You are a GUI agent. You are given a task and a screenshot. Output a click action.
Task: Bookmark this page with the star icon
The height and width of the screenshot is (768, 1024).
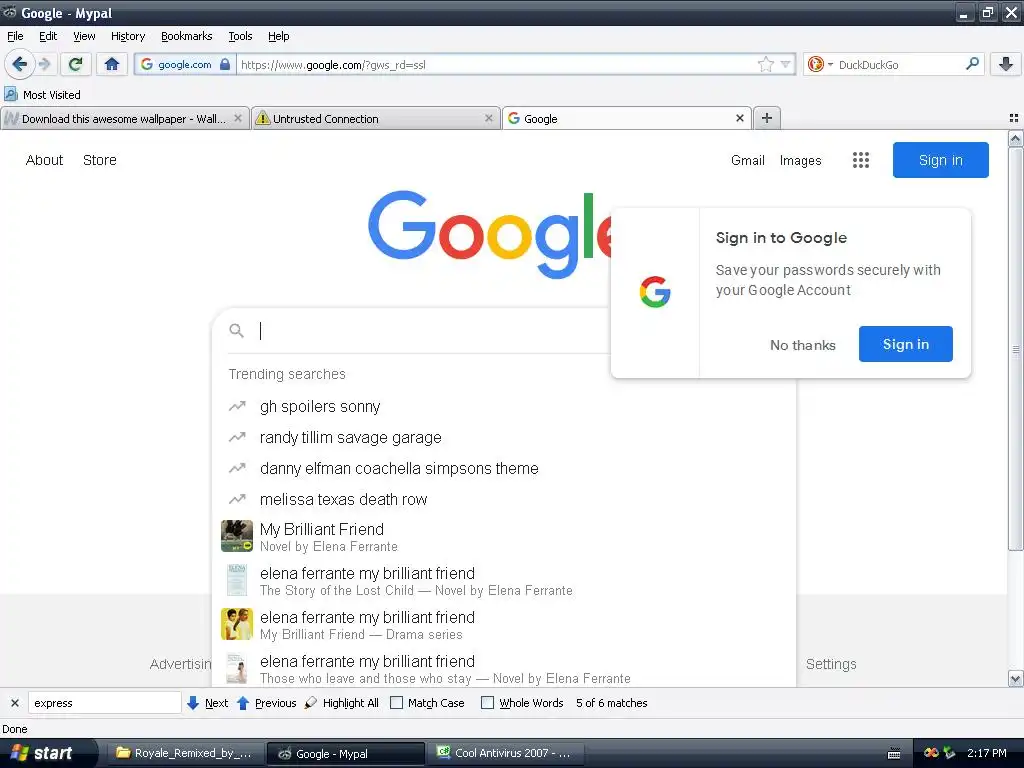pyautogui.click(x=765, y=64)
